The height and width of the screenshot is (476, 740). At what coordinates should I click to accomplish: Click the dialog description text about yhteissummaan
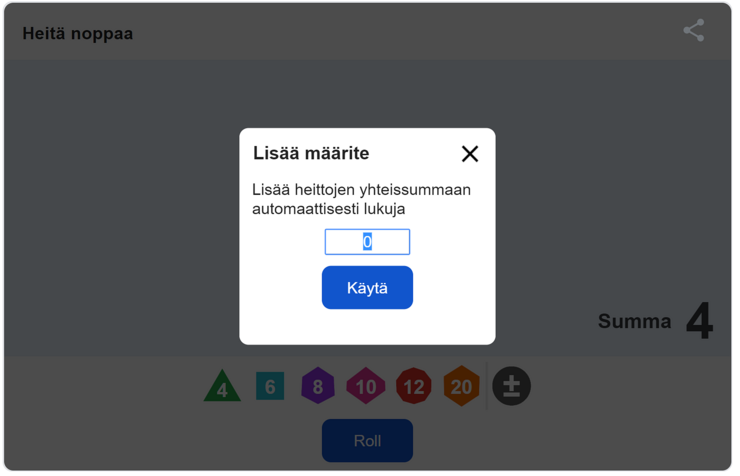362,199
